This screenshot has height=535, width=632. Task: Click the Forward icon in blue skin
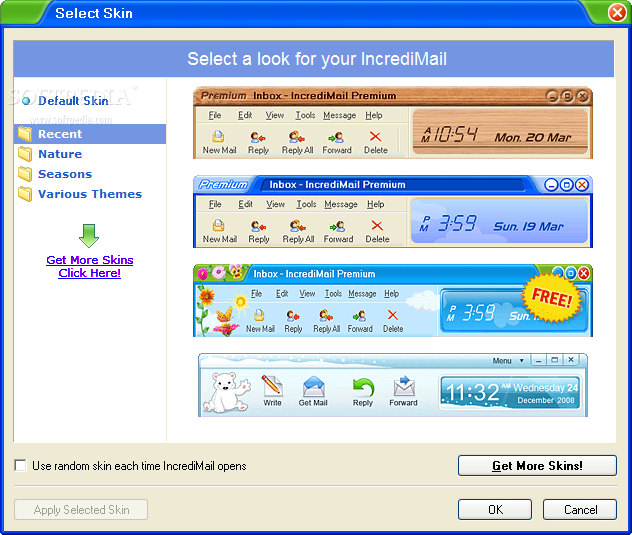[x=337, y=226]
